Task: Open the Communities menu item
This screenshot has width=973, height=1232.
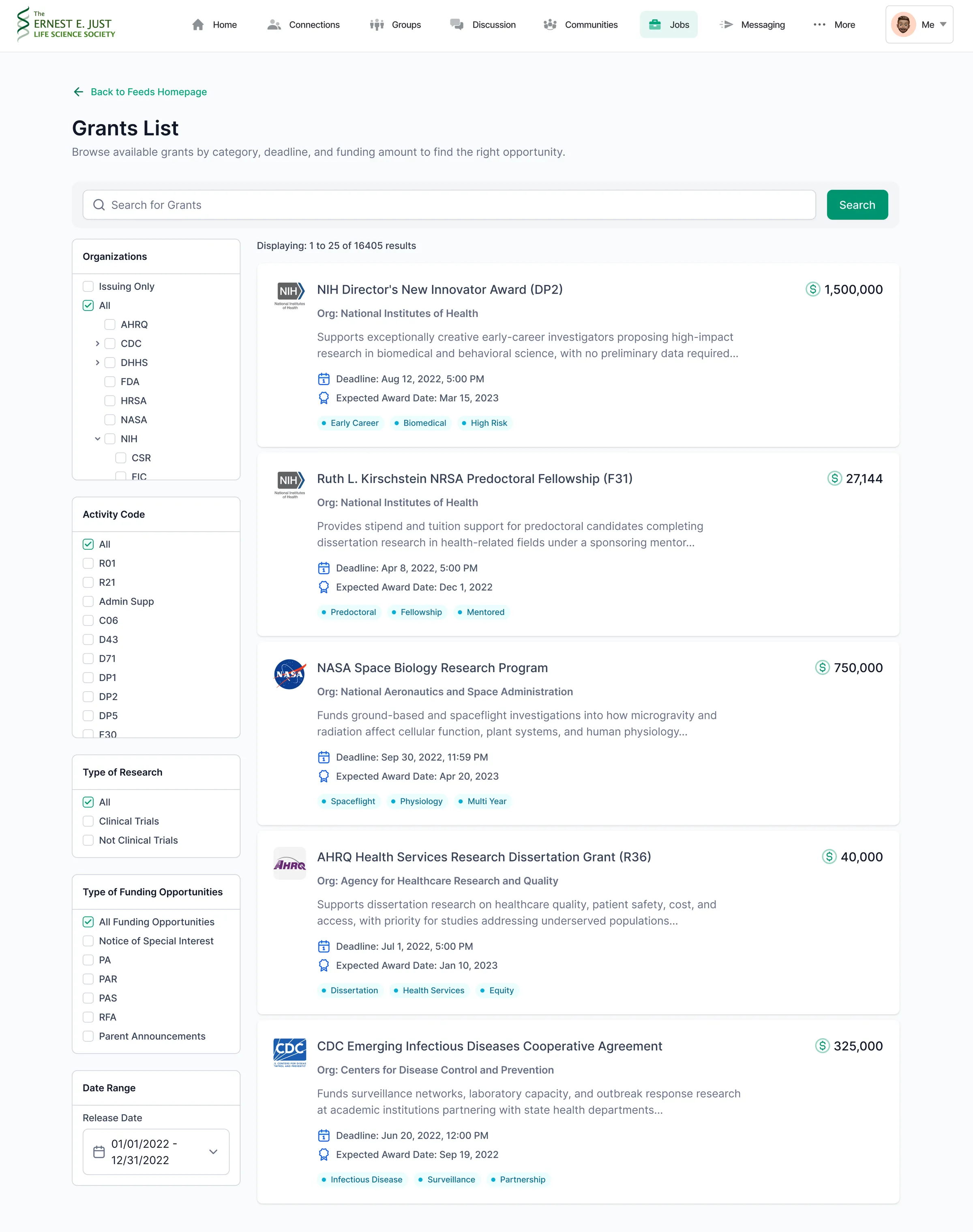Action: coord(581,24)
